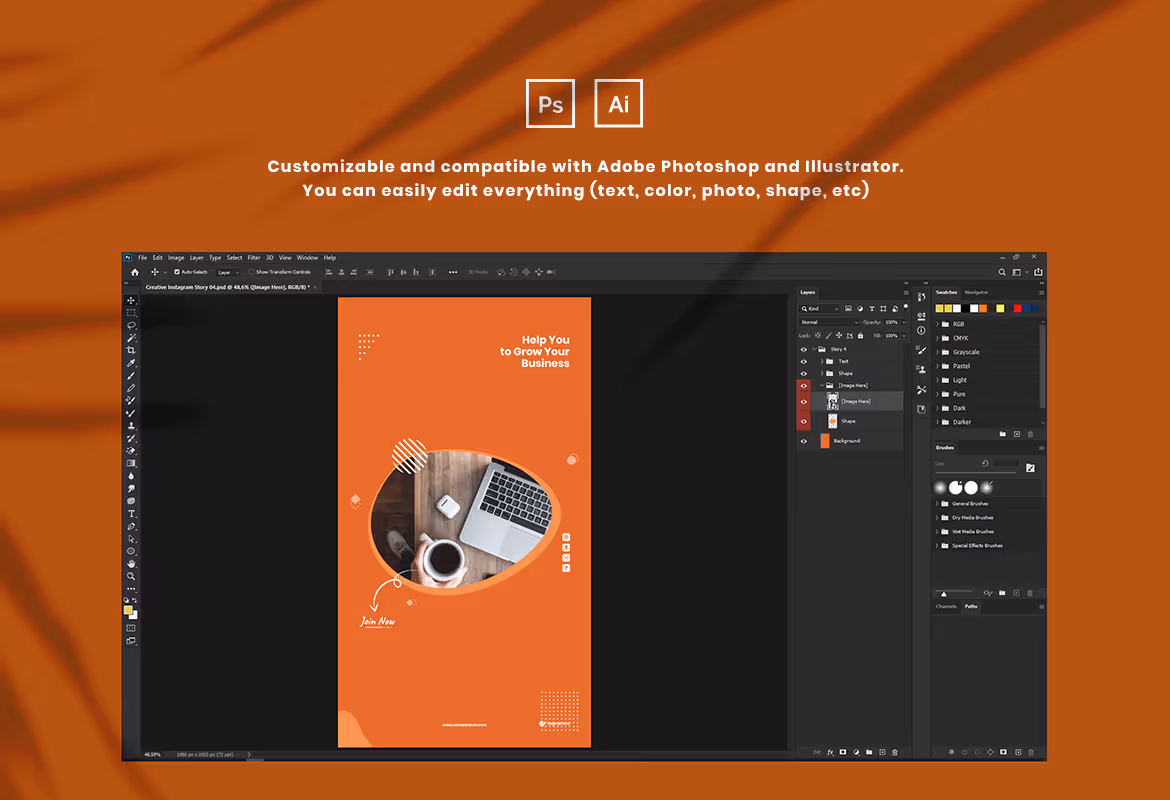Hide the Background layer
The width and height of the screenshot is (1170, 800).
point(804,441)
